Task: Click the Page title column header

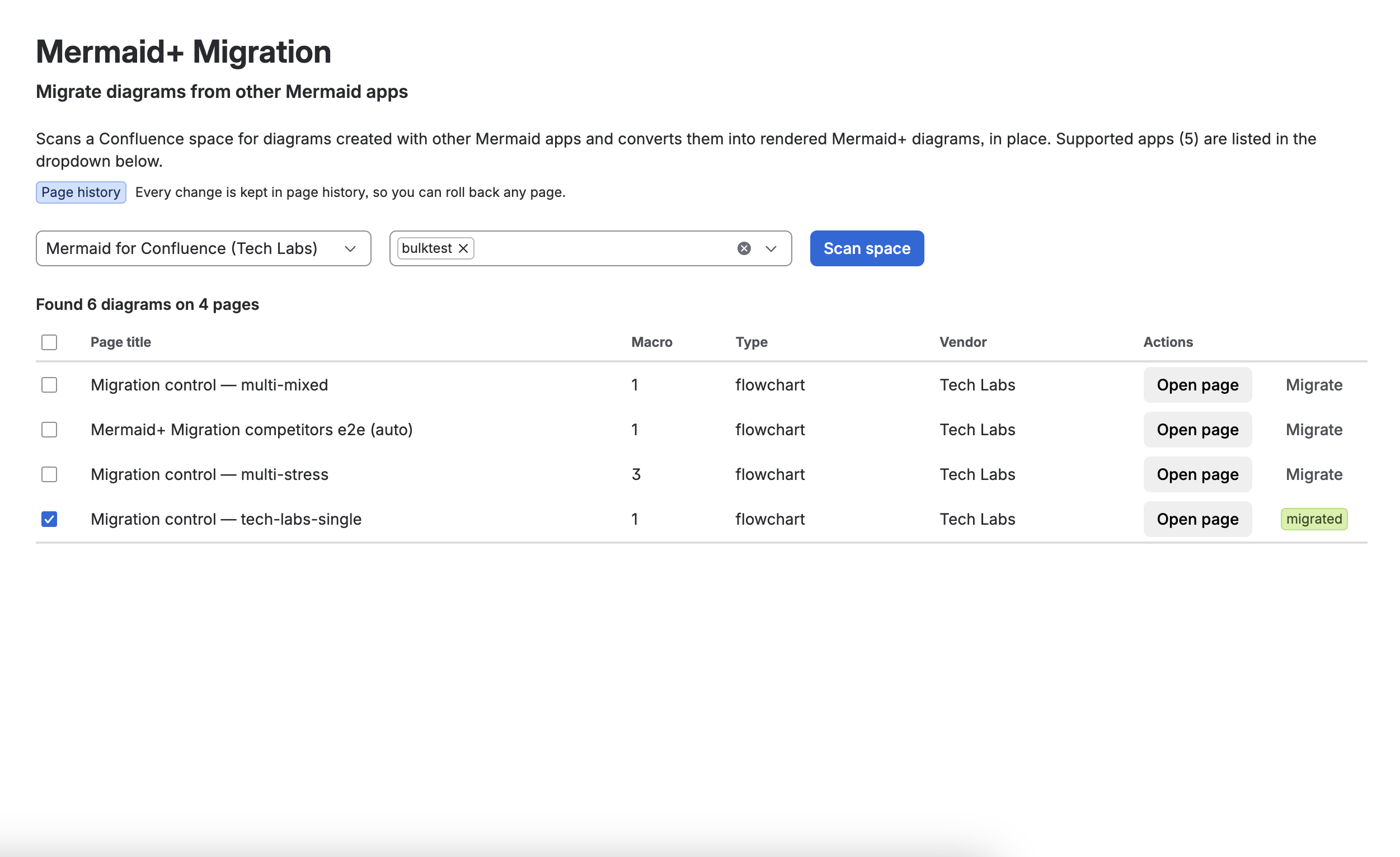Action: (120, 342)
